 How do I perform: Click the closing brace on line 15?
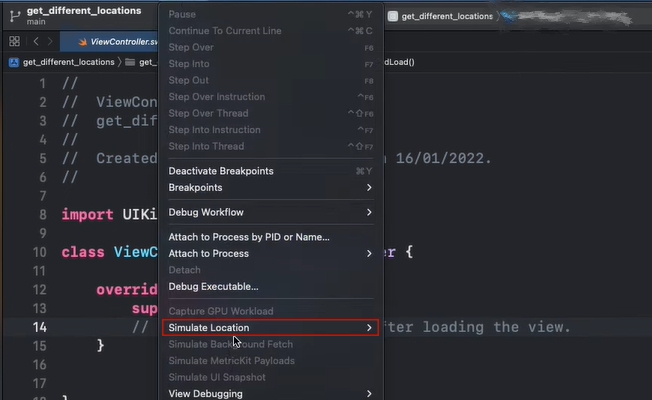(100, 346)
